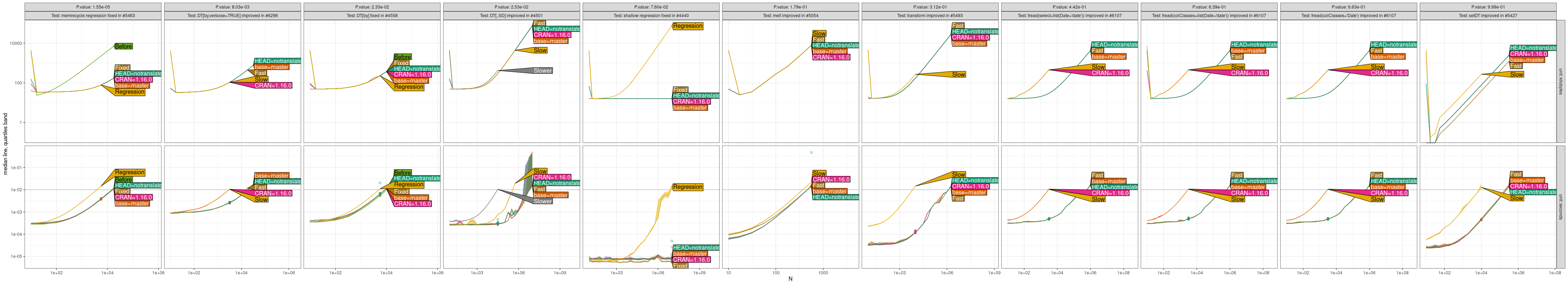
Task: Click 'Slow' label in fread(colClasses='Date') seconds panel
Action: tap(1377, 200)
